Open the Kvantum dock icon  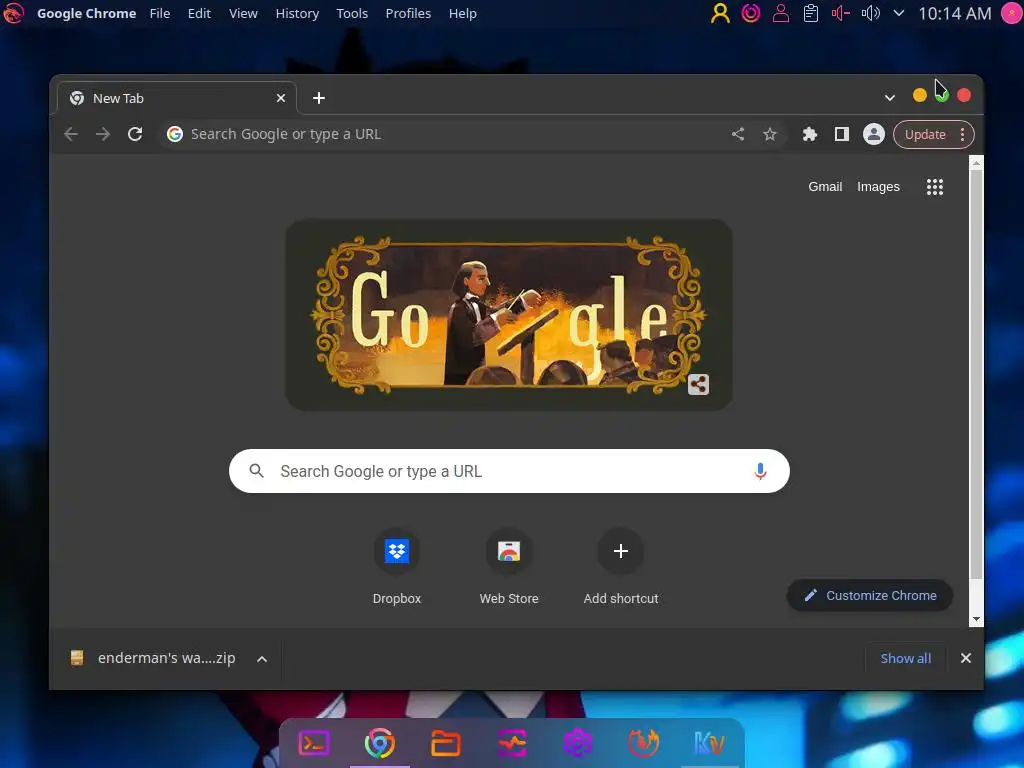coord(709,743)
